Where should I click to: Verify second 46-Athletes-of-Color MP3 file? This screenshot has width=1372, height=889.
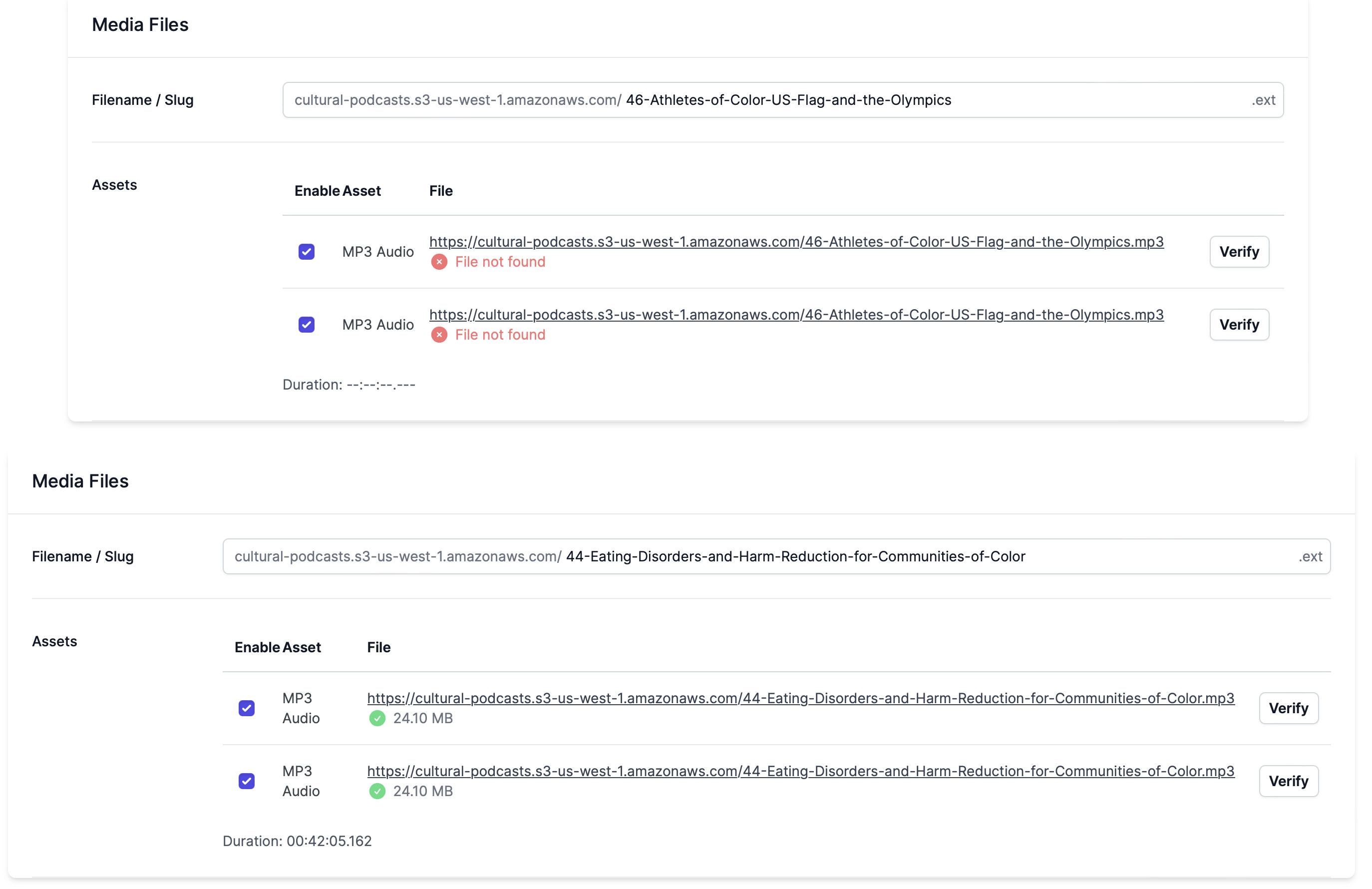click(x=1239, y=325)
